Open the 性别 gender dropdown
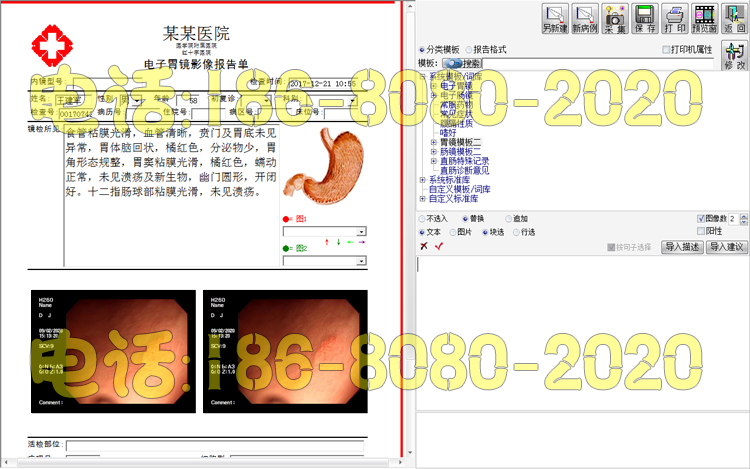The image size is (750, 469). pyautogui.click(x=138, y=100)
